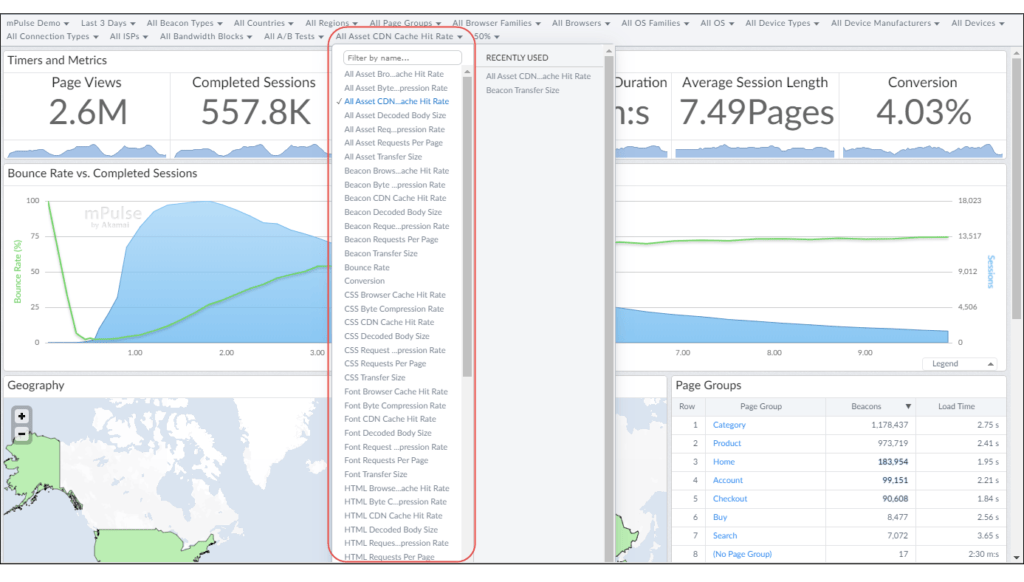The width and height of the screenshot is (1024, 582).
Task: Click the metric list scrollbar
Action: tap(467, 225)
